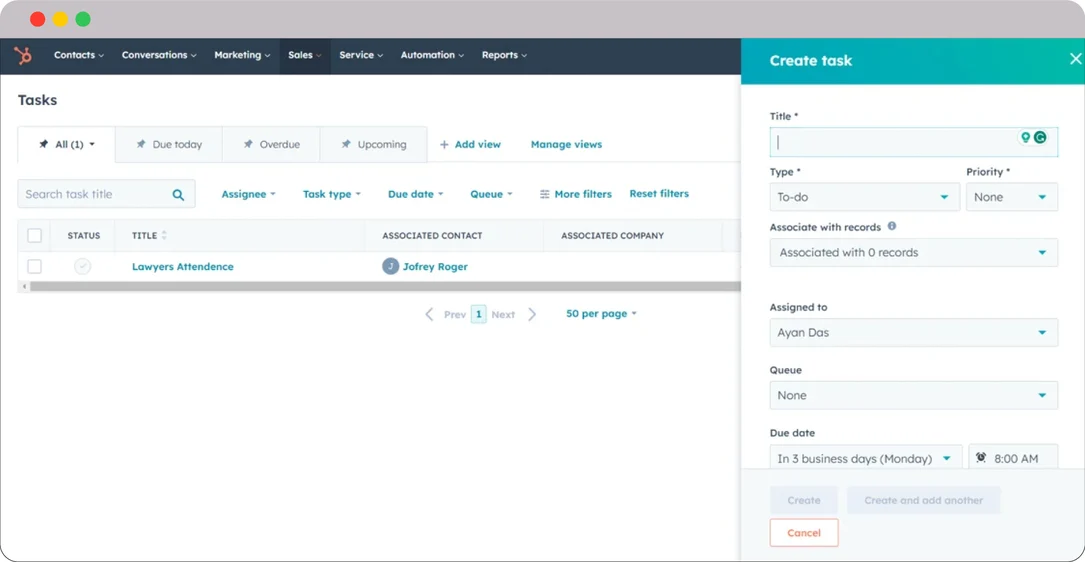Image resolution: width=1085 pixels, height=562 pixels.
Task: Open the Marketing menu
Action: pyautogui.click(x=242, y=55)
